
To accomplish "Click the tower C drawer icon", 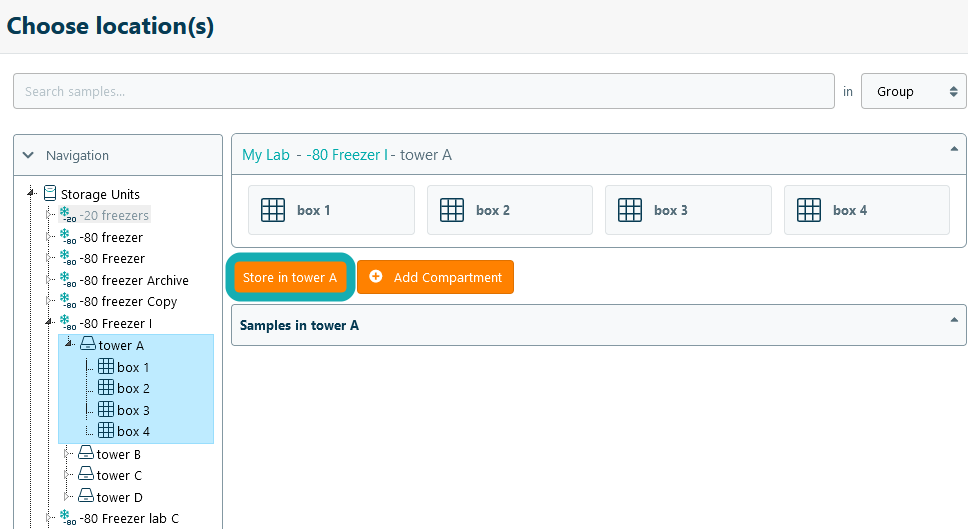I will (86, 475).
